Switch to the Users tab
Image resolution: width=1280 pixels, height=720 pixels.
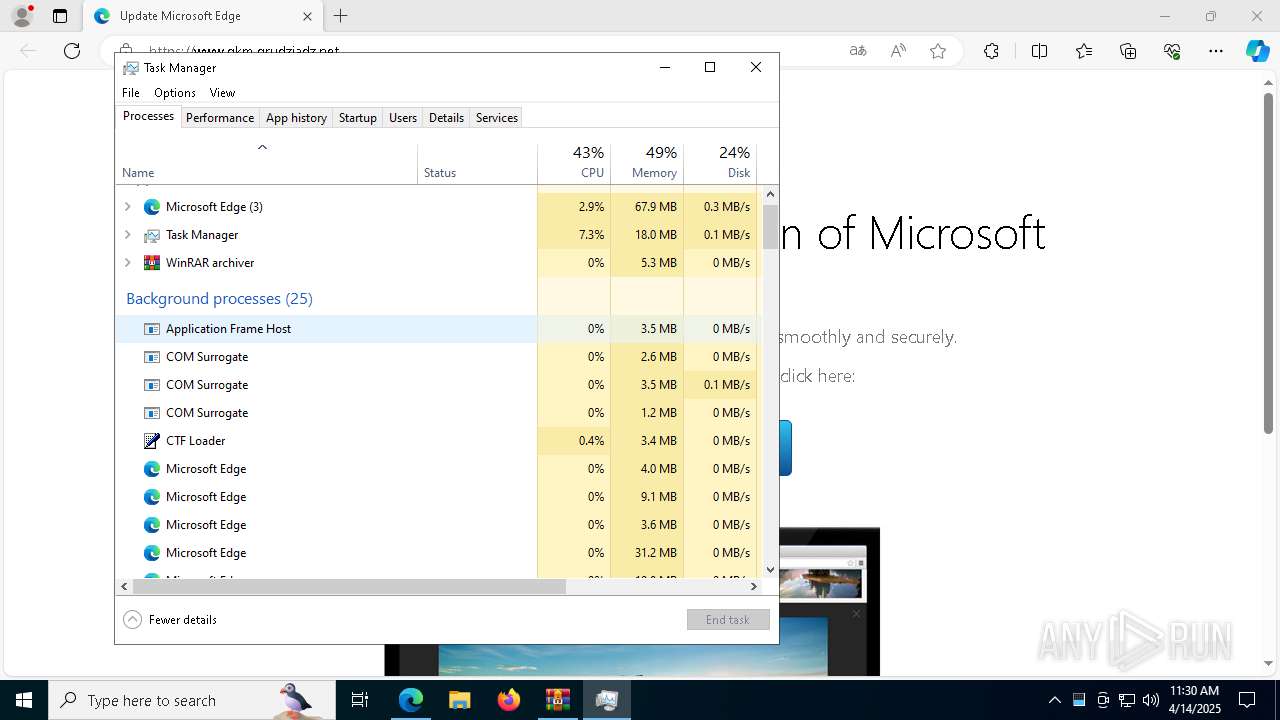pyautogui.click(x=403, y=118)
